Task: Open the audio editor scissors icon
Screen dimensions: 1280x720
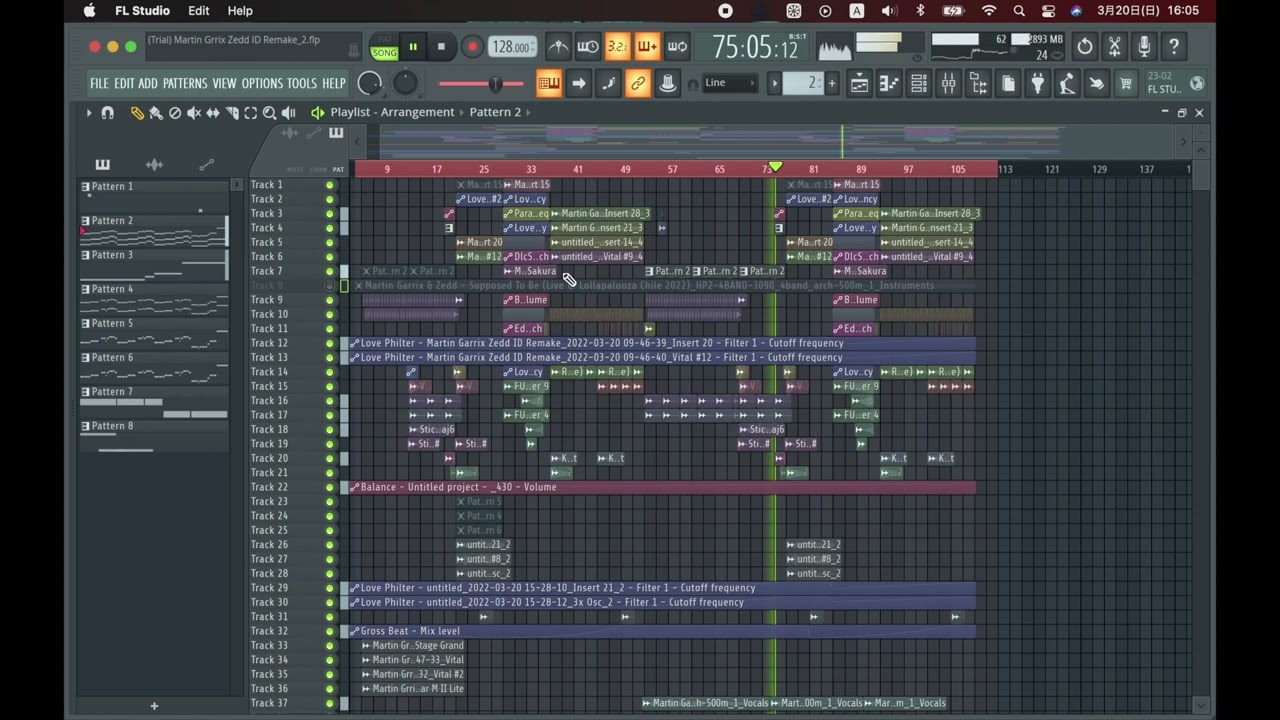Action: 1114,46
